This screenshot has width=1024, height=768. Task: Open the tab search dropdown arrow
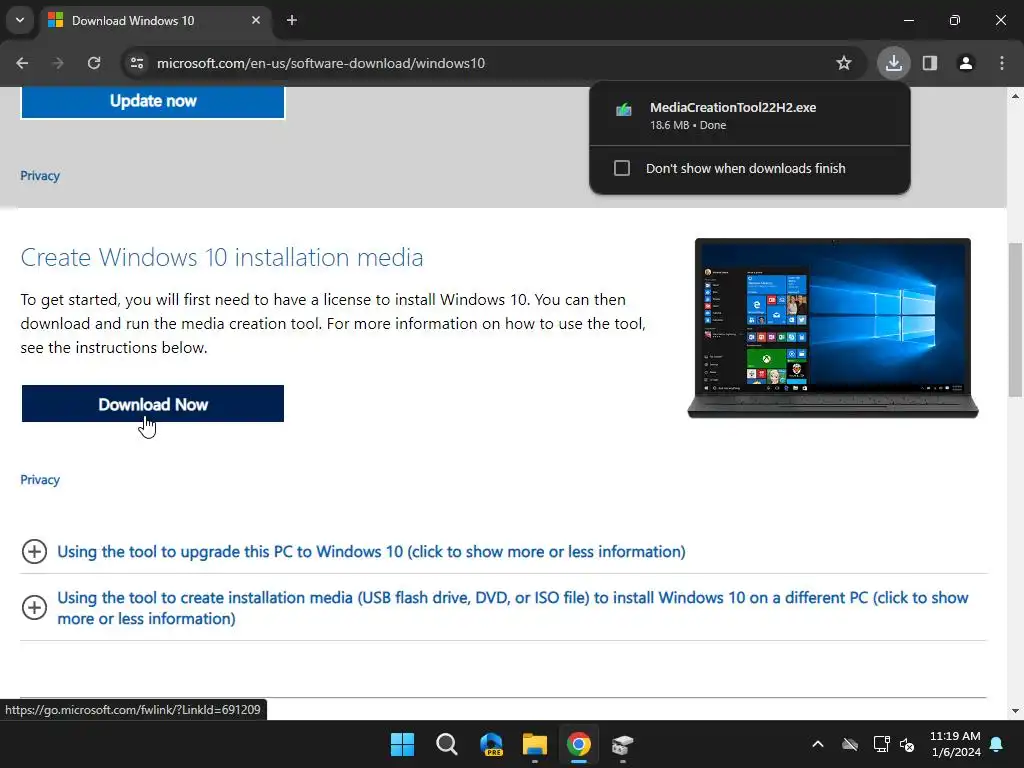coord(20,20)
